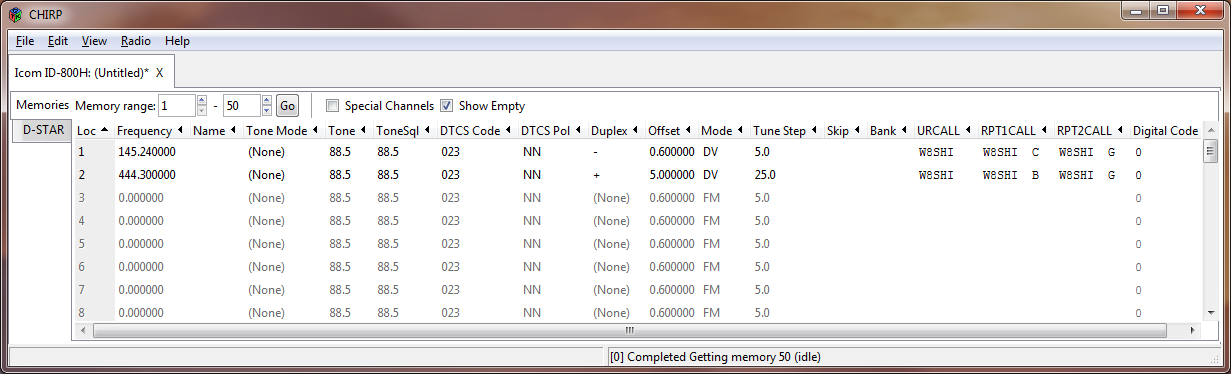Click the Duplex (None) cell in row 6

pyautogui.click(x=611, y=267)
